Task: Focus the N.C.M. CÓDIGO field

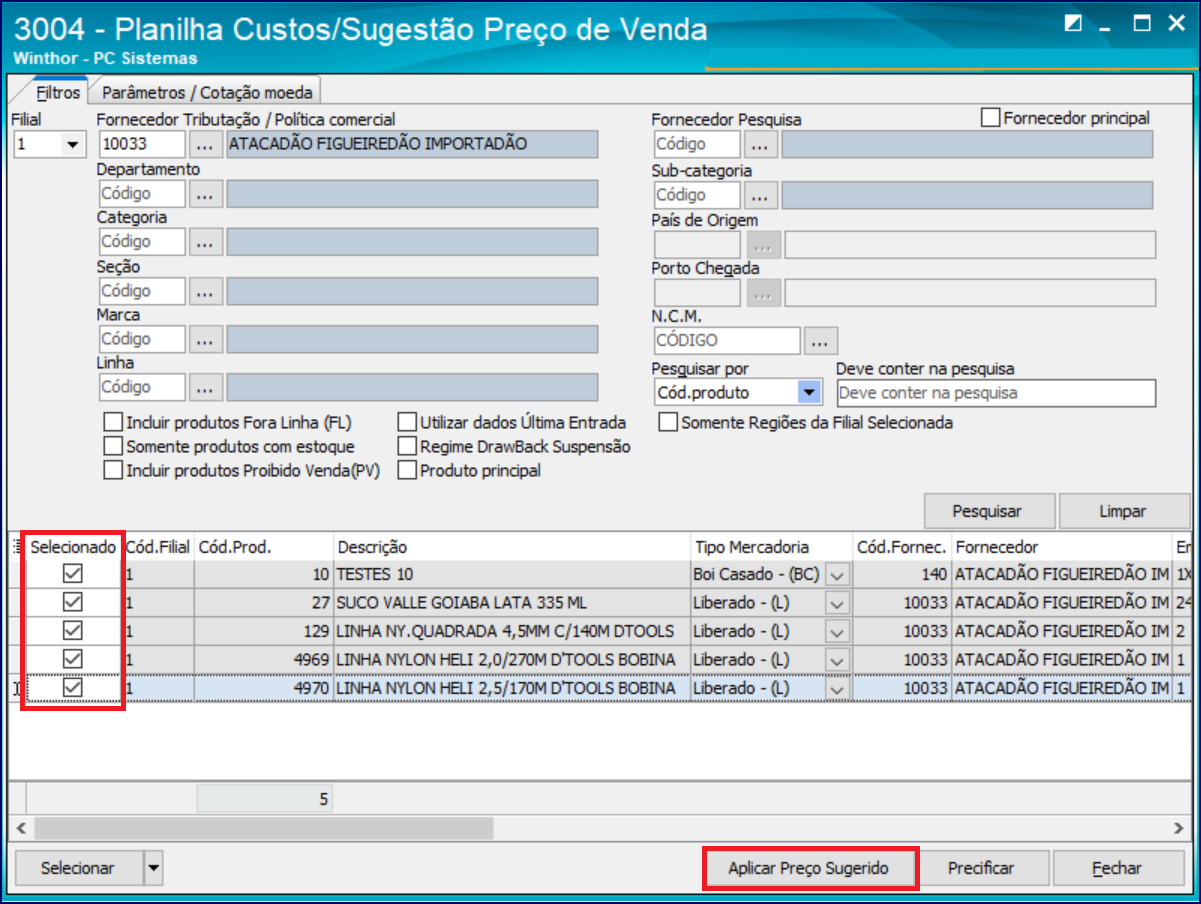Action: pos(727,341)
